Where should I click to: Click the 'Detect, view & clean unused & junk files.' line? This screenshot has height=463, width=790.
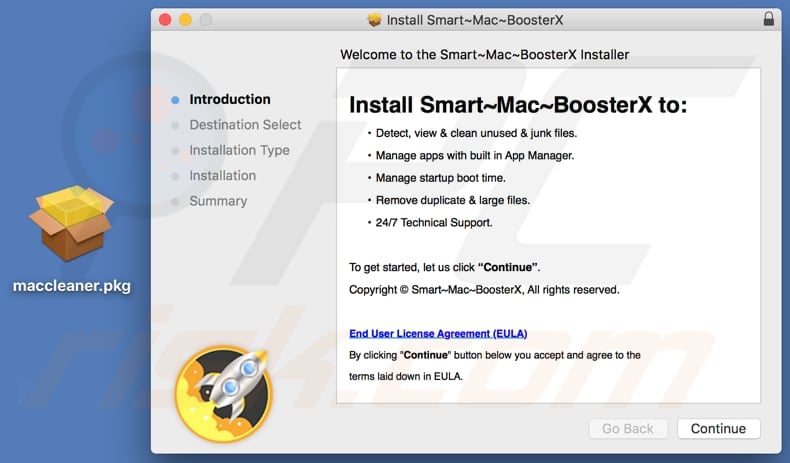coord(476,133)
